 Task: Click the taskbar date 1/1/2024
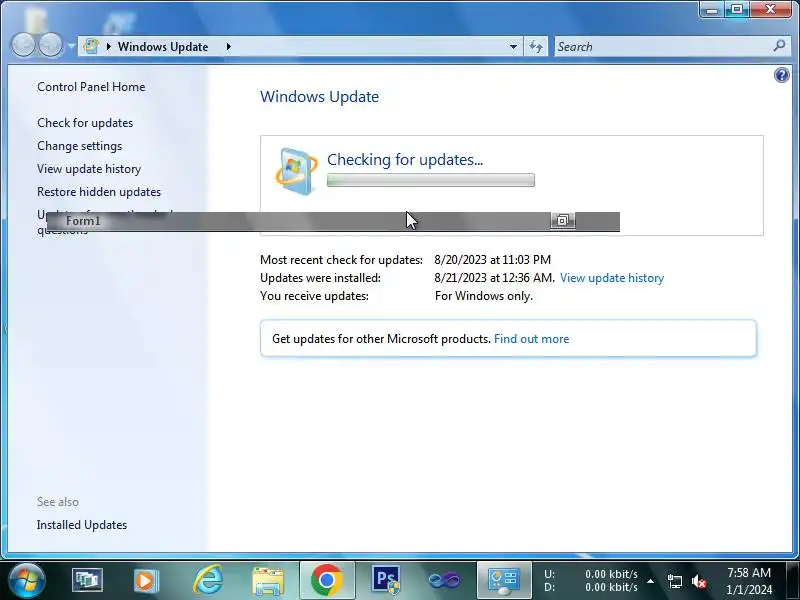point(748,590)
